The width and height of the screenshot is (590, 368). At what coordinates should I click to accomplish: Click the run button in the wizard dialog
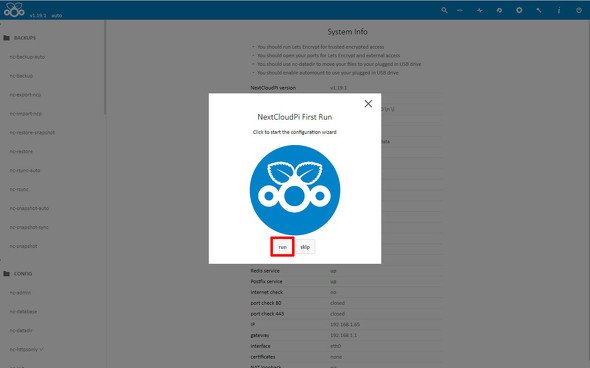point(282,247)
